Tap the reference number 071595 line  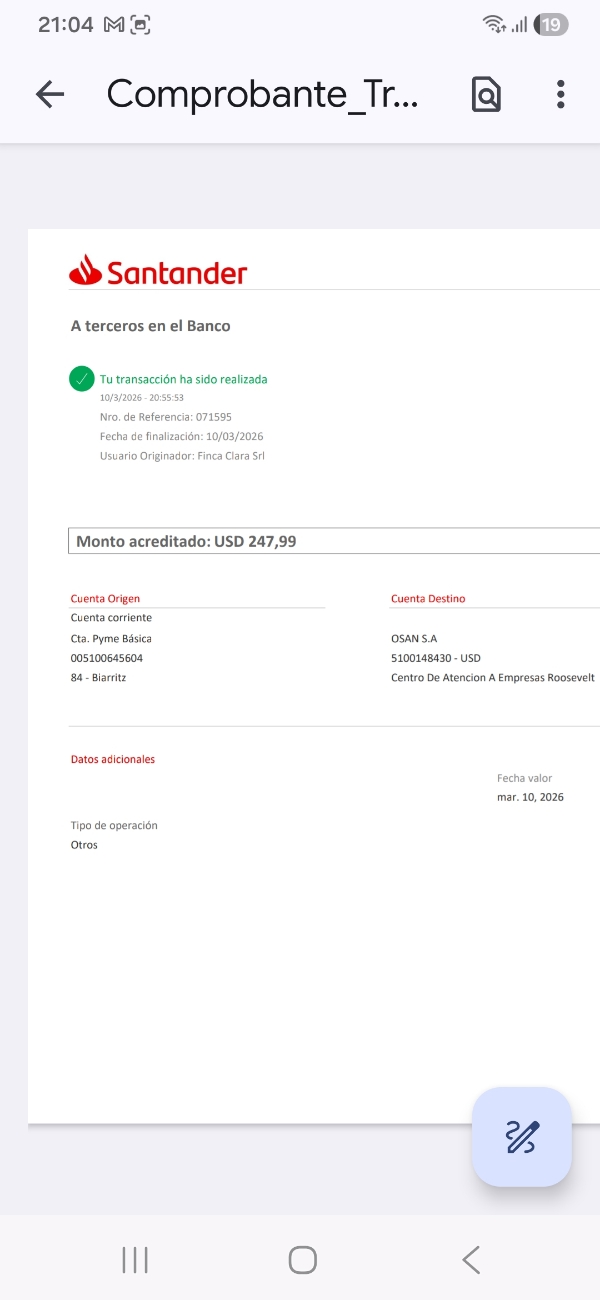(x=166, y=417)
